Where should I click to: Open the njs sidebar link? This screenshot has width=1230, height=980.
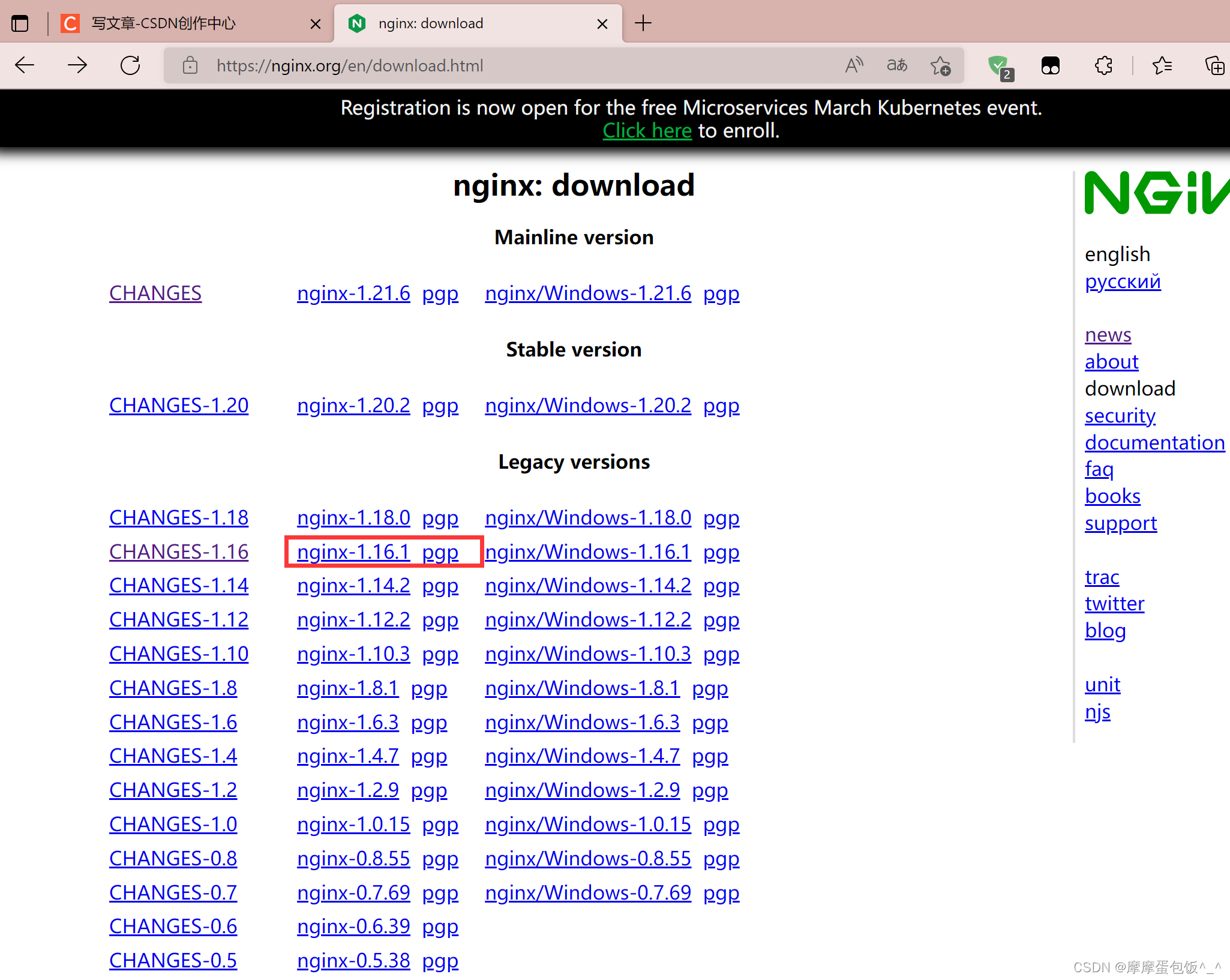[1097, 712]
